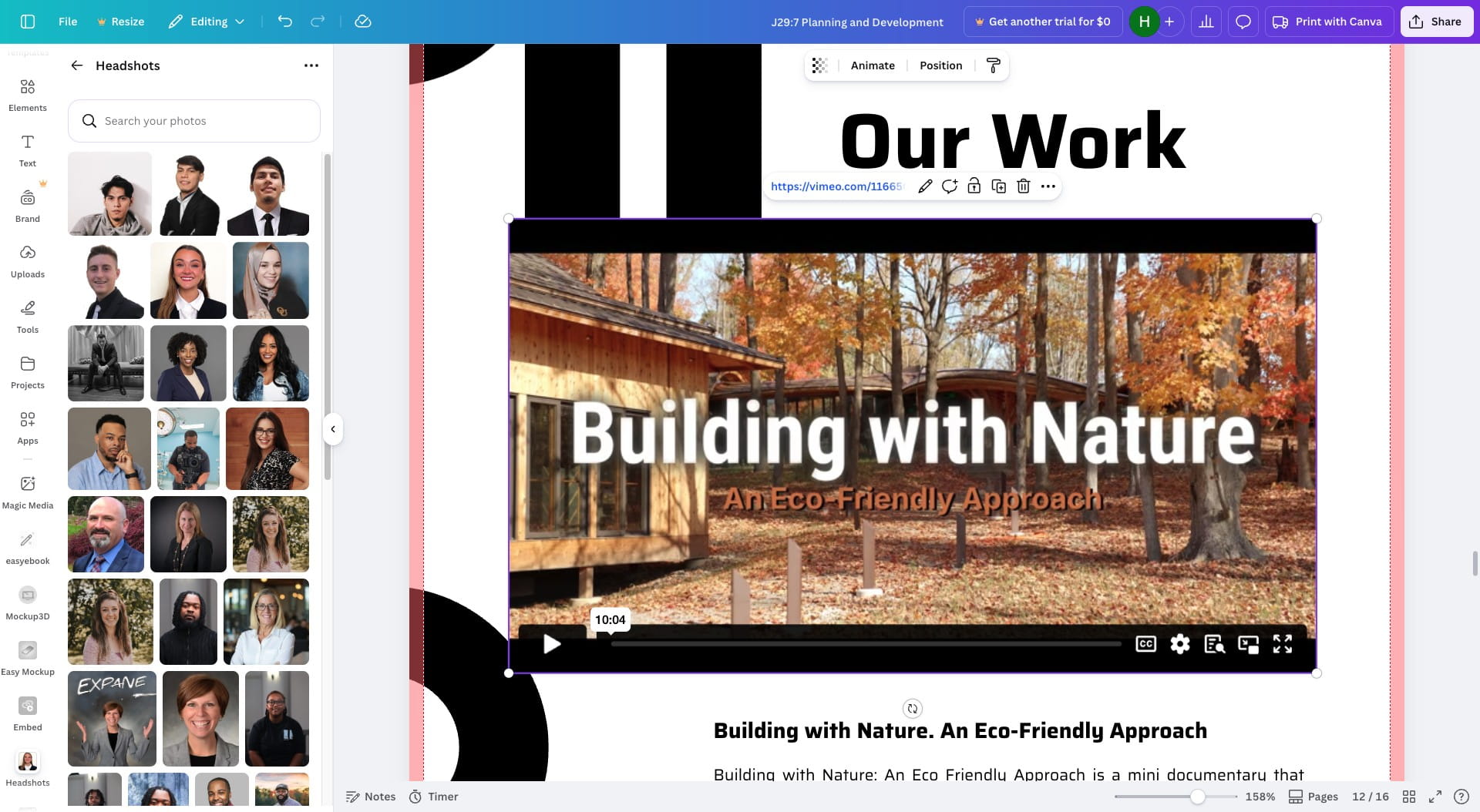
Task: Open the Embed app
Action: click(x=28, y=715)
